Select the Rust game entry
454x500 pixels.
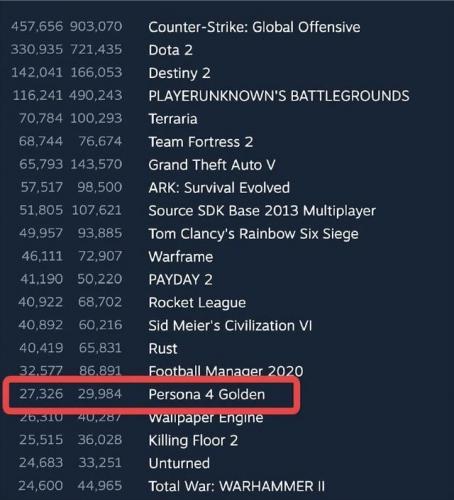(x=163, y=349)
